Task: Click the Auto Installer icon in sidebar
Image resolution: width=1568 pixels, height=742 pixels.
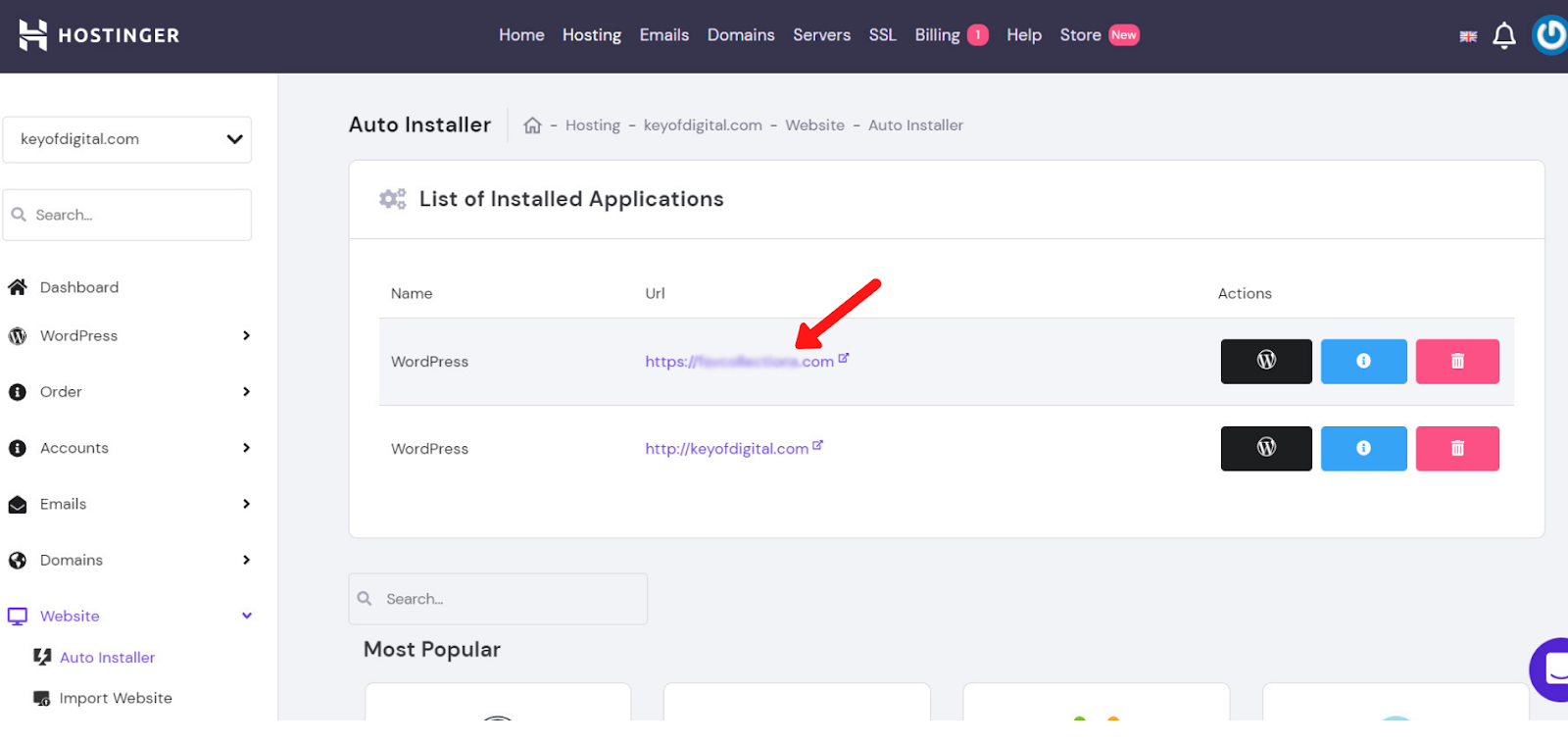Action: [x=42, y=657]
